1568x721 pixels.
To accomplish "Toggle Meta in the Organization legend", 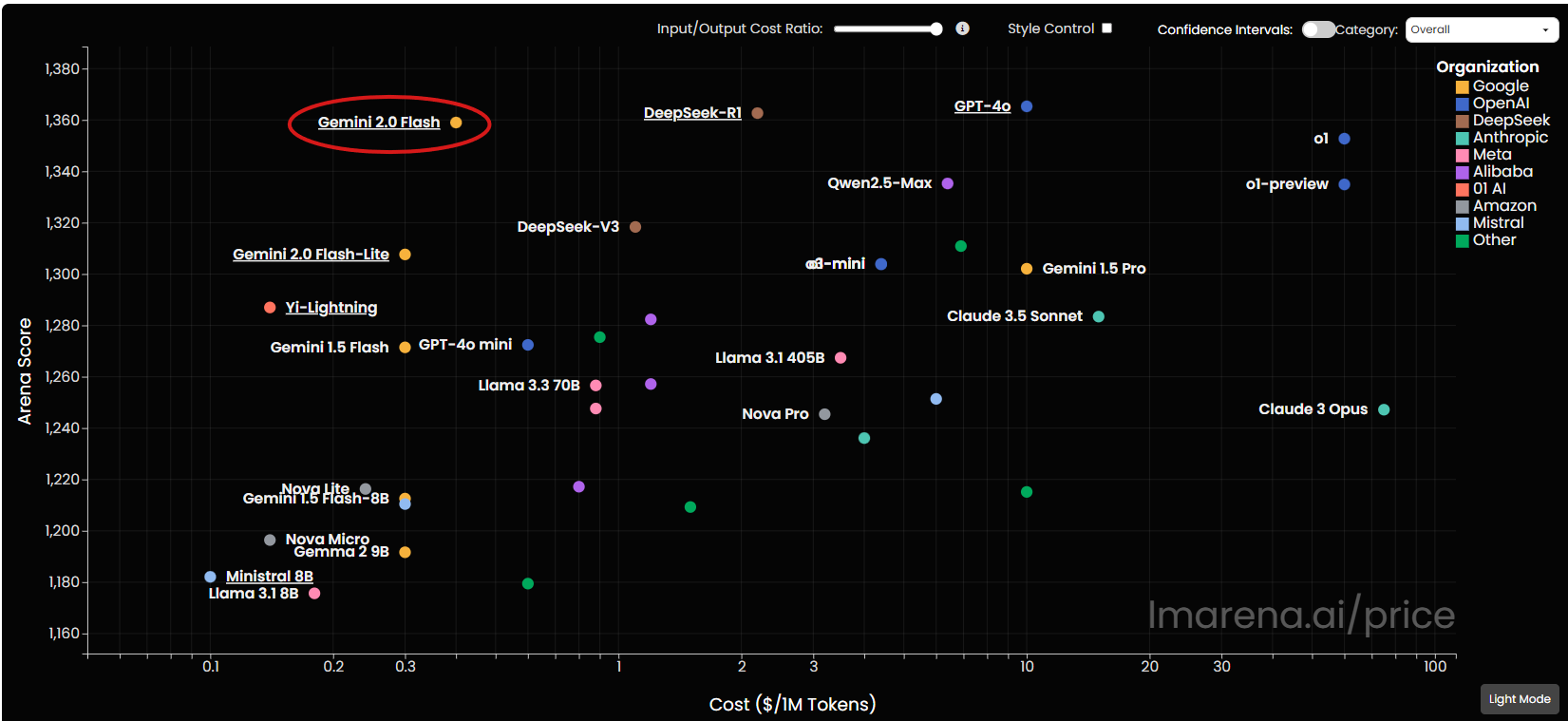I will [x=1483, y=155].
